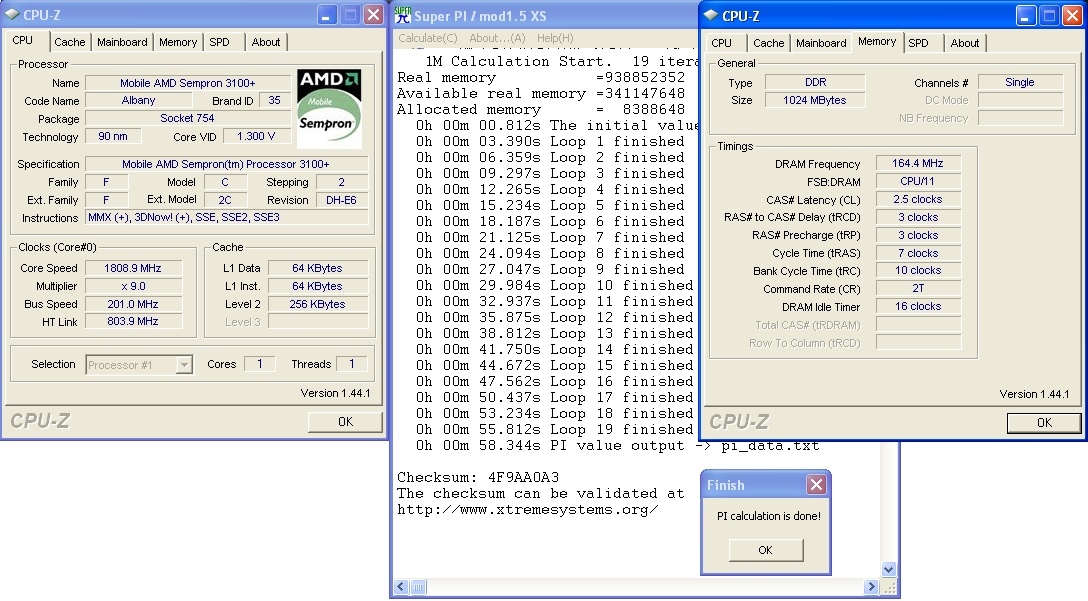The image size is (1088, 601).
Task: Click the Package Socket 754 field
Action: pyautogui.click(x=187, y=119)
